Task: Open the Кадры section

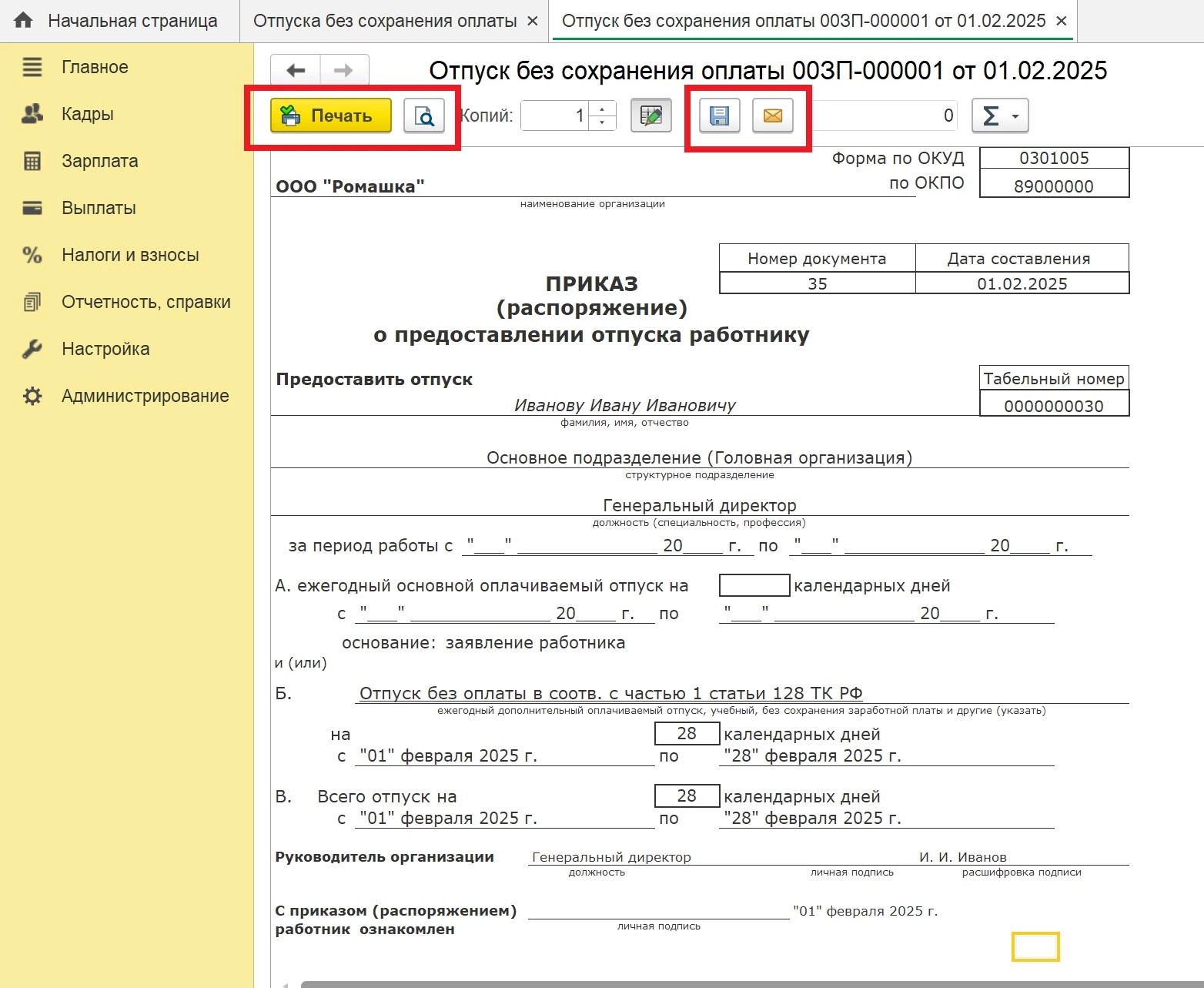Action: click(x=87, y=114)
